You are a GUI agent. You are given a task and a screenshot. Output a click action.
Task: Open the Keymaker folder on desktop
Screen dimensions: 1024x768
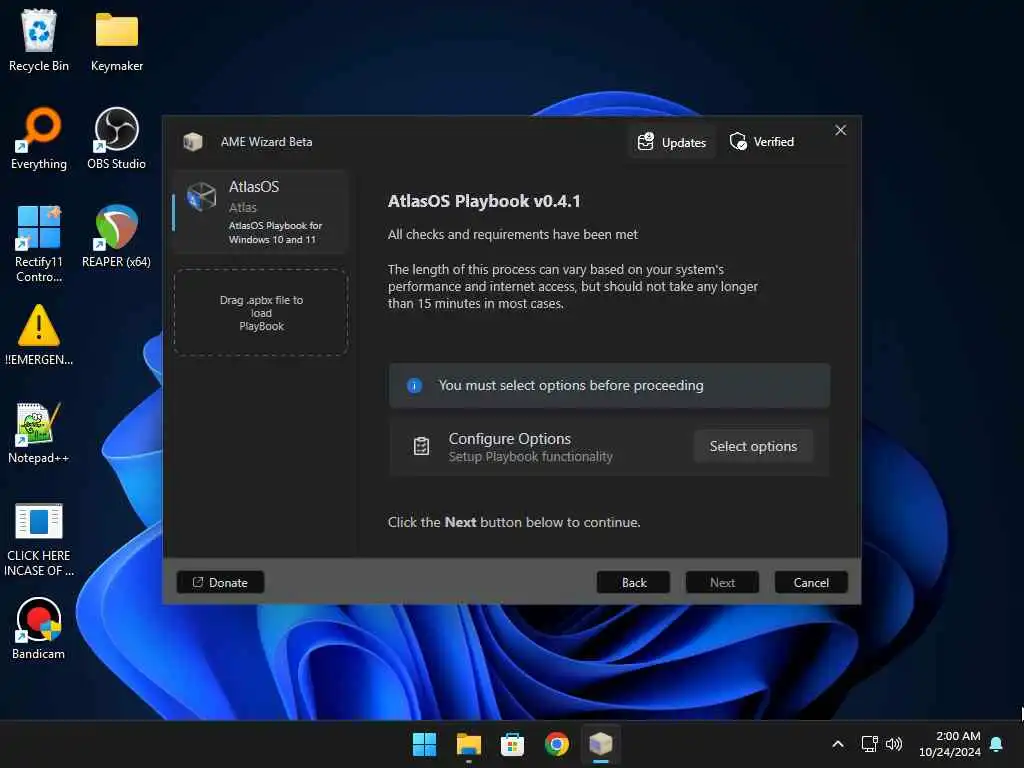[x=117, y=40]
